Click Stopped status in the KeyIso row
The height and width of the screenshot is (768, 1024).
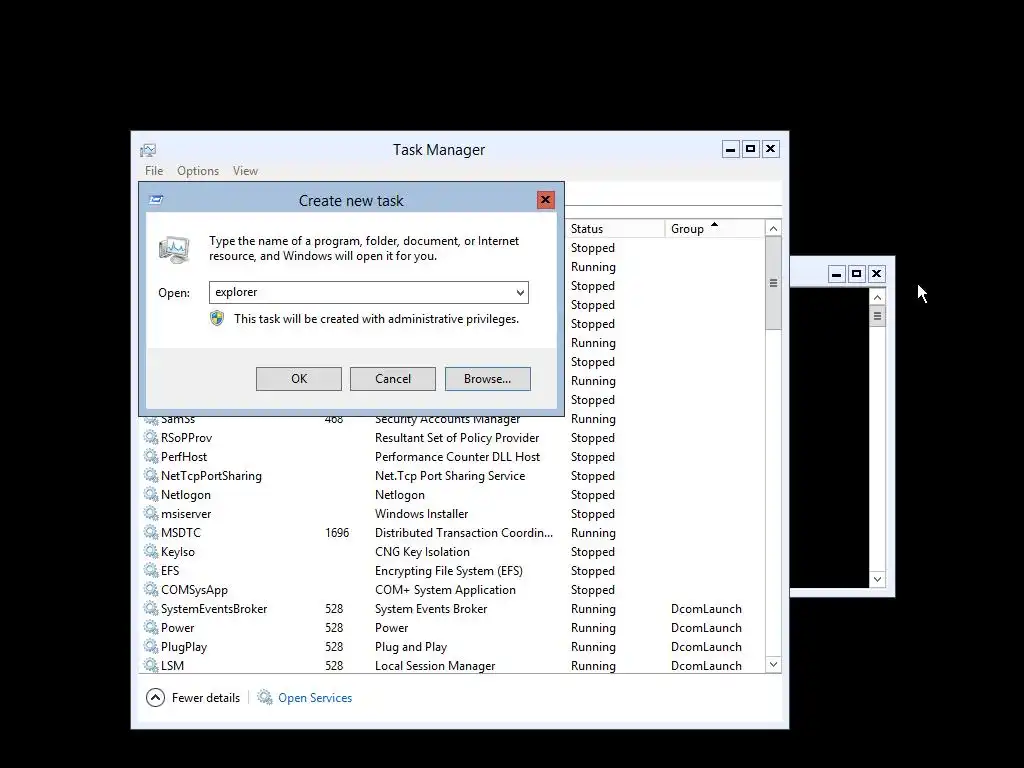(x=592, y=551)
